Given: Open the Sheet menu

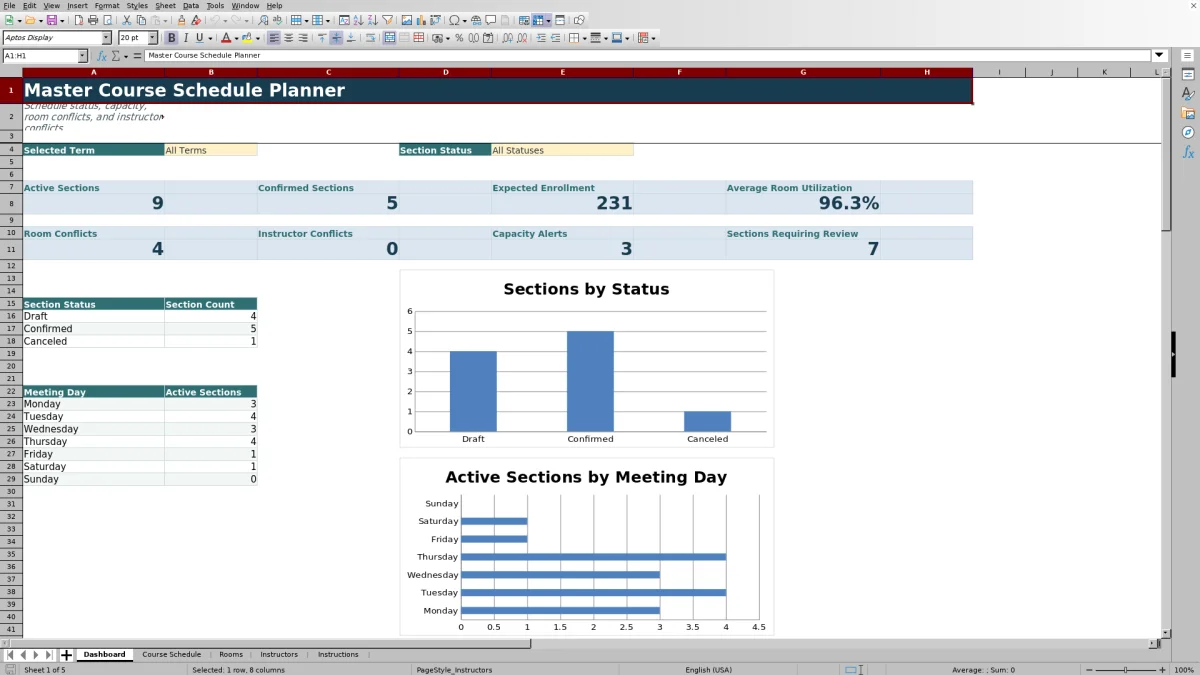Looking at the screenshot, I should point(165,5).
